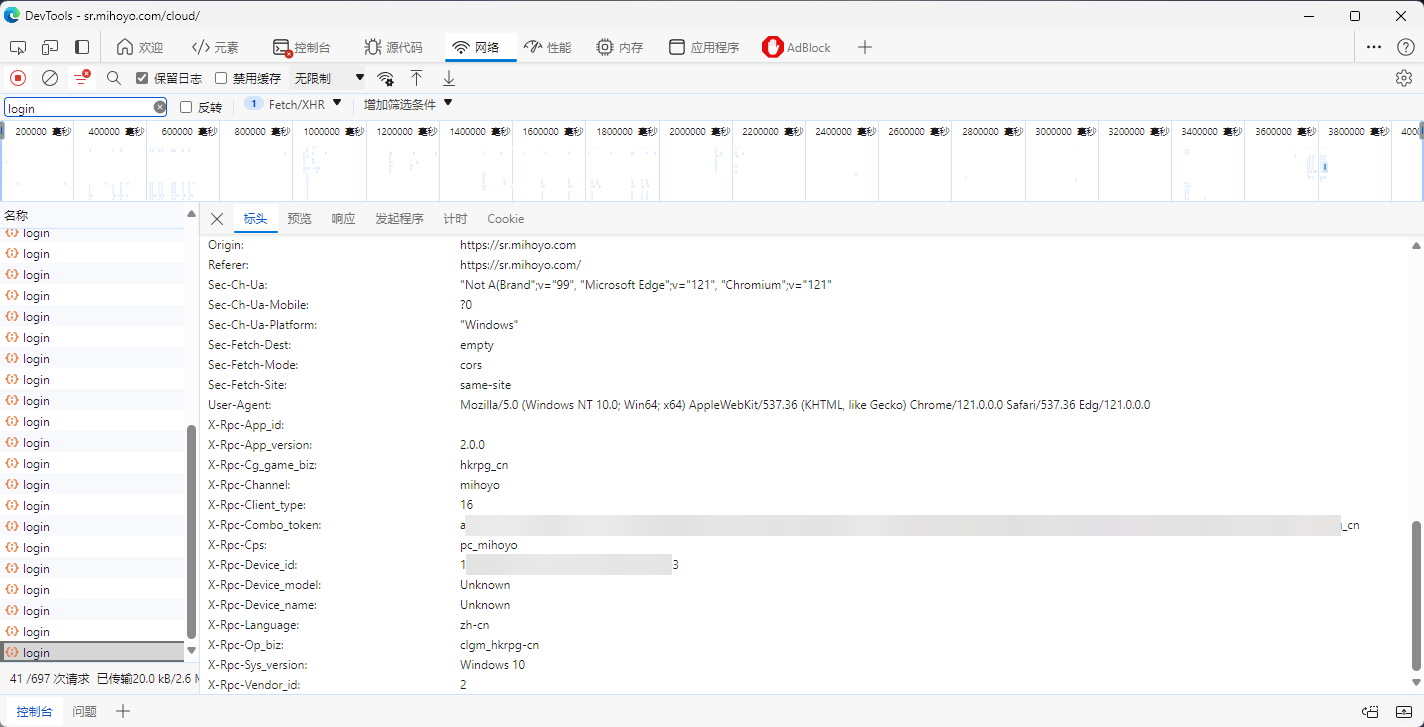Enable the 禁用缓存 checkbox

pos(222,78)
